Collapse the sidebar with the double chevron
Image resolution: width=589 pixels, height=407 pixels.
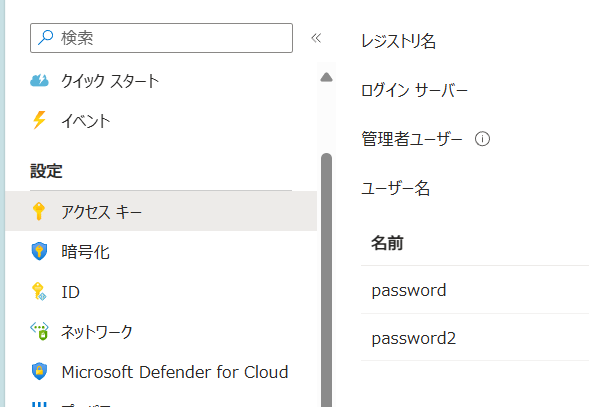point(316,38)
